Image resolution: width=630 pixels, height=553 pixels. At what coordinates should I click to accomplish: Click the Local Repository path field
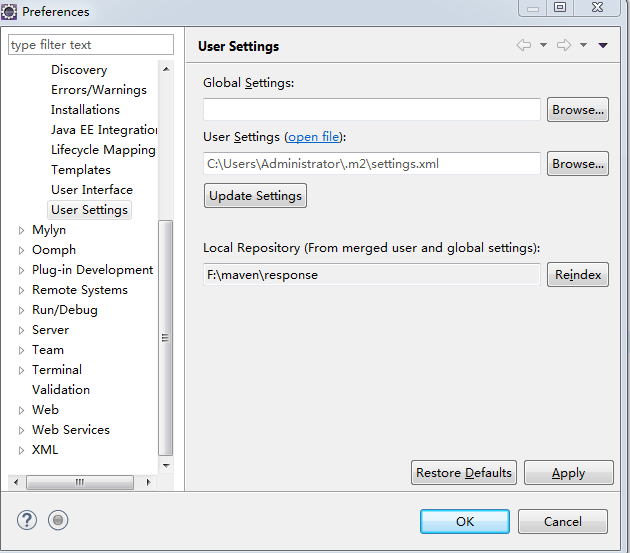(x=372, y=275)
